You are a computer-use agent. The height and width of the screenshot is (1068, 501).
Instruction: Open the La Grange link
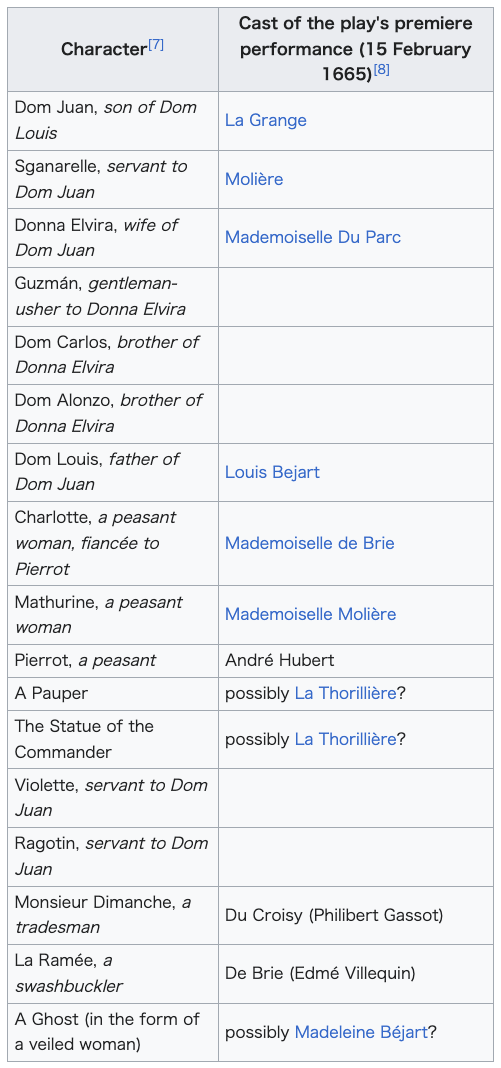[x=265, y=121]
